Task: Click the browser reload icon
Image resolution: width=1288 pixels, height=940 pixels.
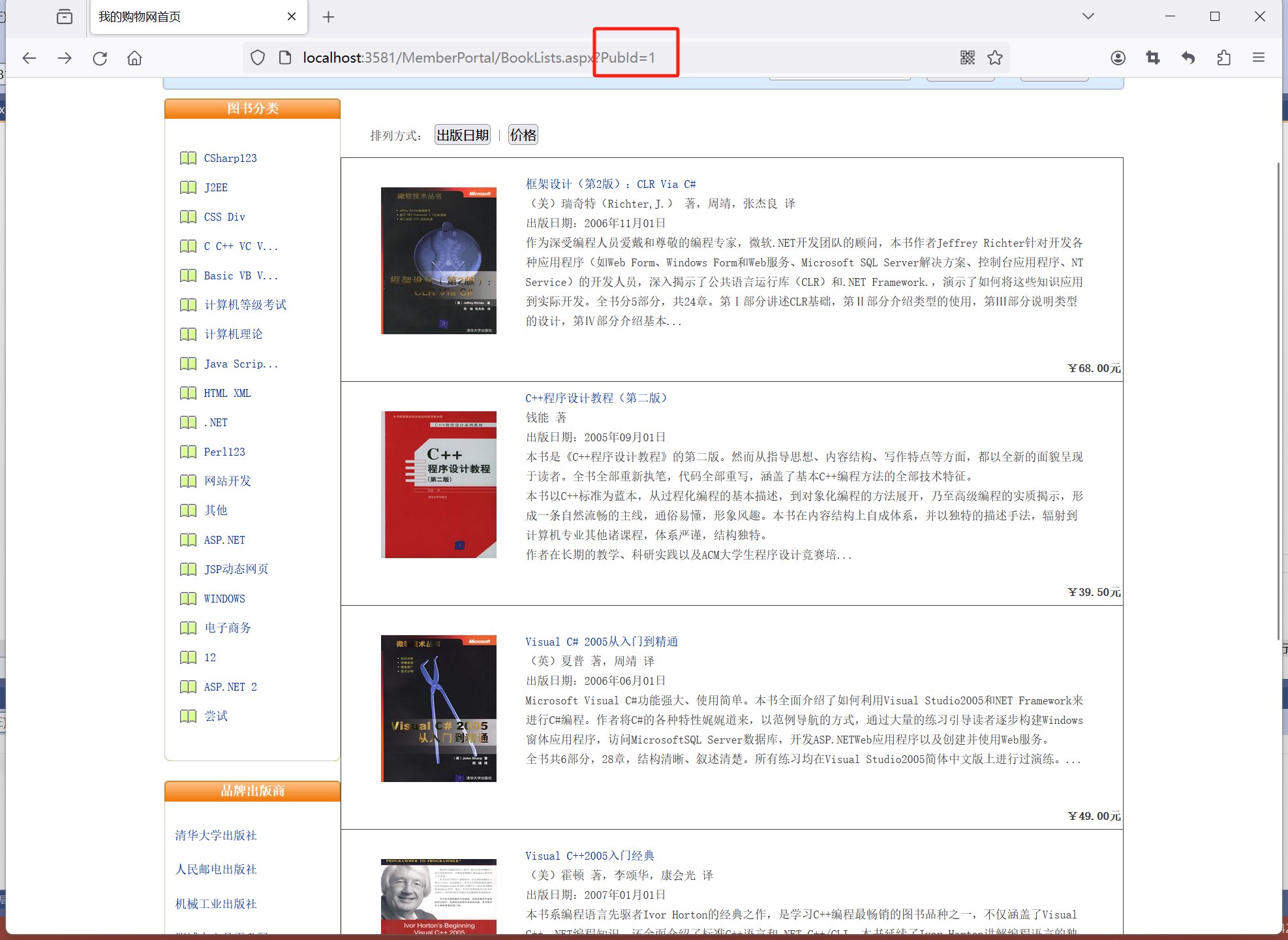Action: (100, 58)
